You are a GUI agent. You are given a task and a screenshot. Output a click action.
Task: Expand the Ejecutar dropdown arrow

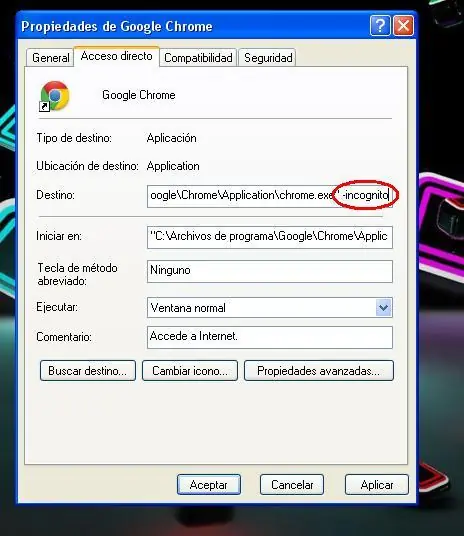[x=383, y=308]
